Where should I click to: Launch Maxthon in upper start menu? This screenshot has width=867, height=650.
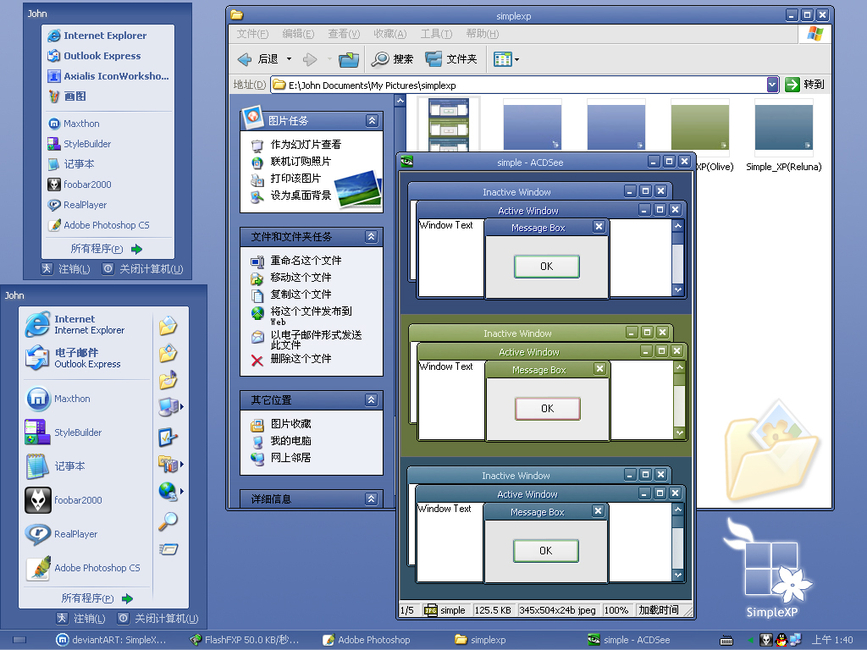[74, 123]
